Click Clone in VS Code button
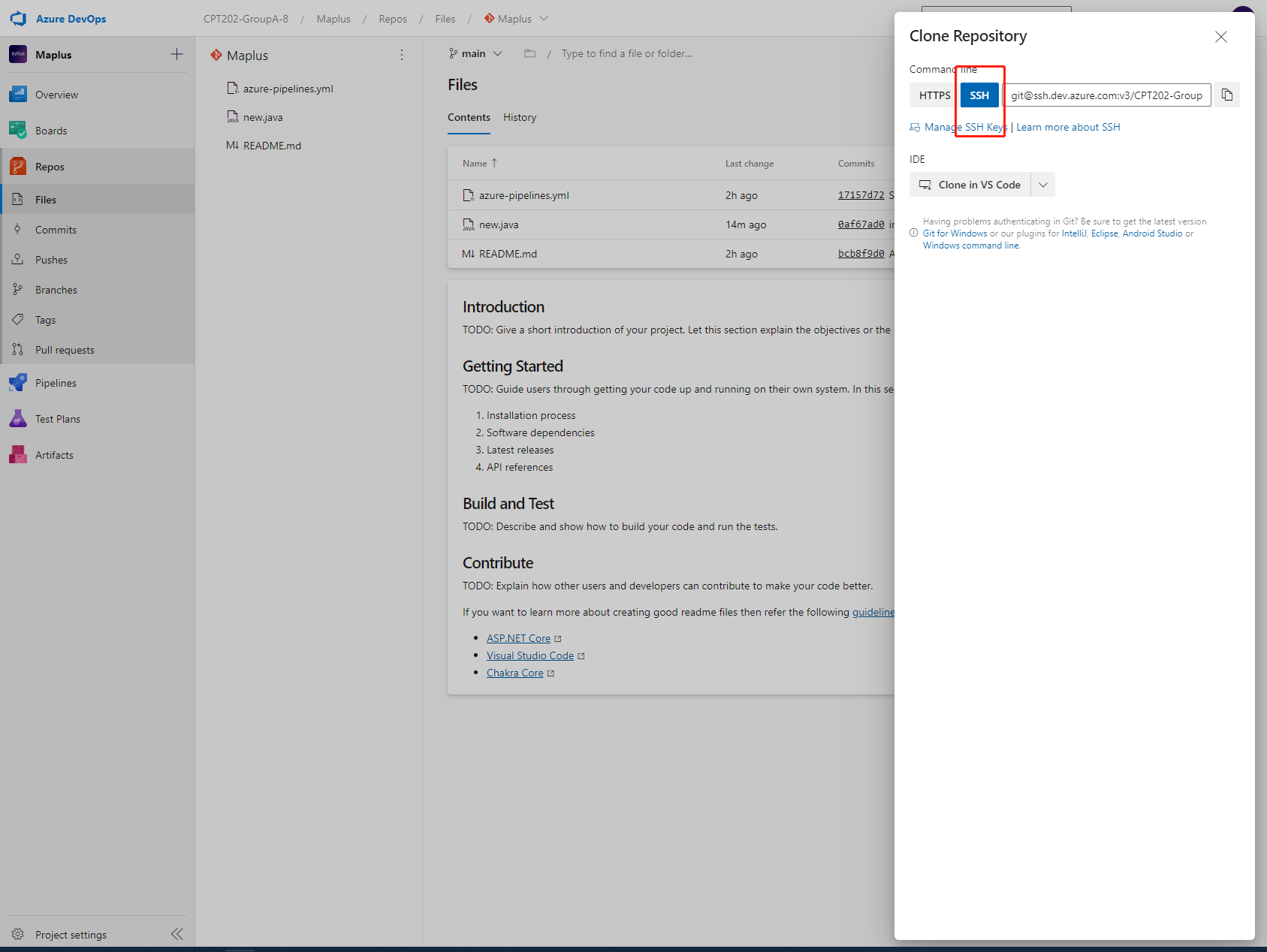The height and width of the screenshot is (952, 1267). click(x=970, y=185)
